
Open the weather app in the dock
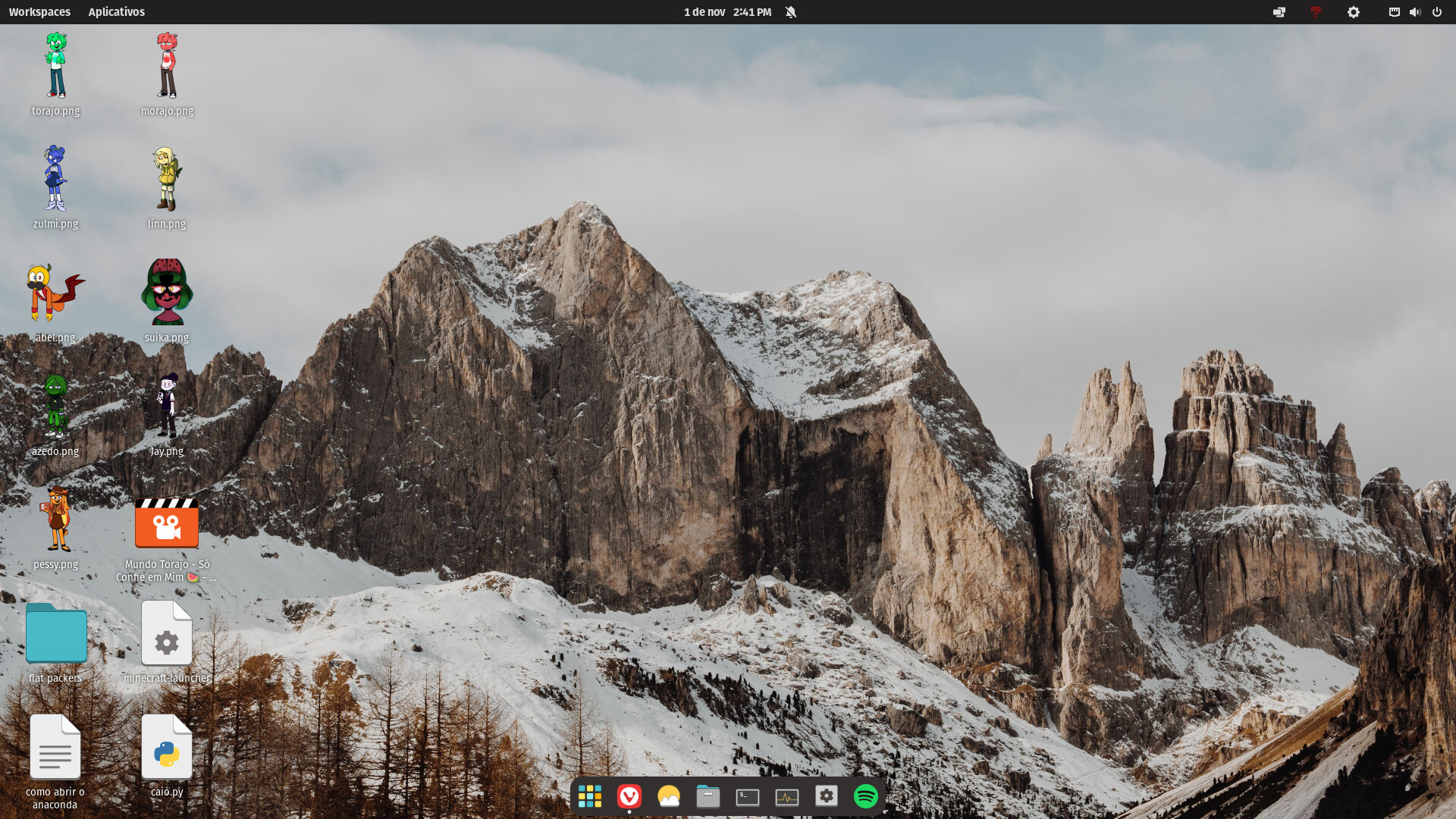click(668, 796)
